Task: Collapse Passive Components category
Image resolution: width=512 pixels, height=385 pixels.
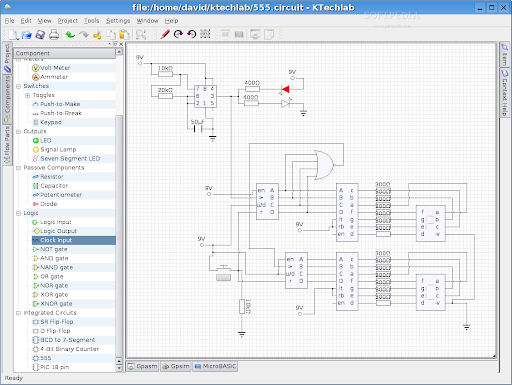Action: point(19,168)
